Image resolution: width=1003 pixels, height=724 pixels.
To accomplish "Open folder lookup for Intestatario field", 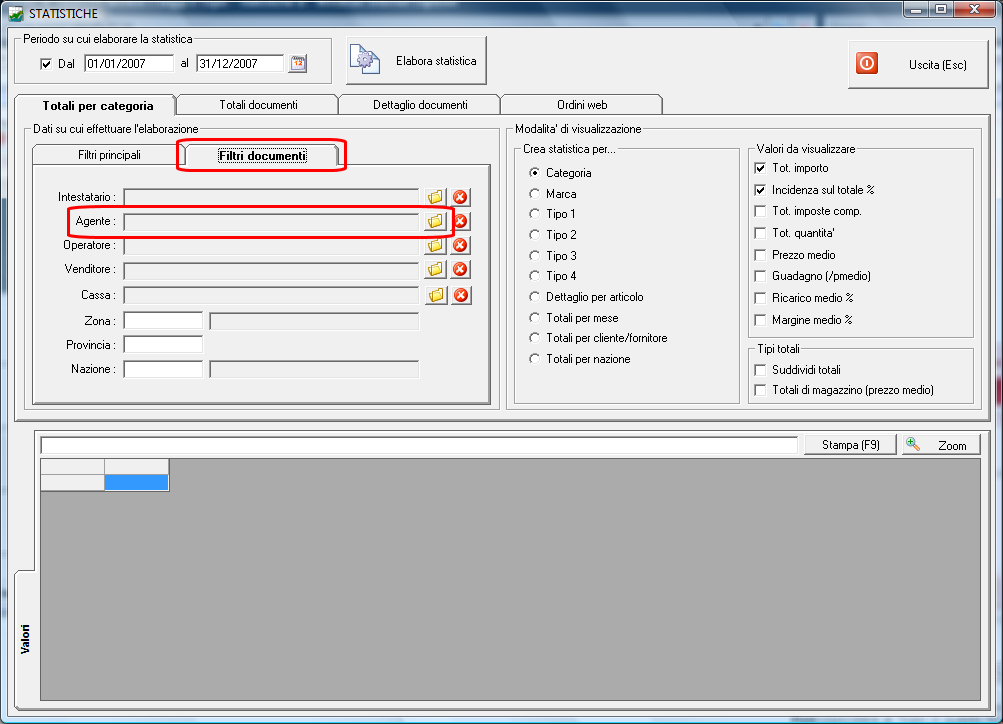I will point(436,197).
